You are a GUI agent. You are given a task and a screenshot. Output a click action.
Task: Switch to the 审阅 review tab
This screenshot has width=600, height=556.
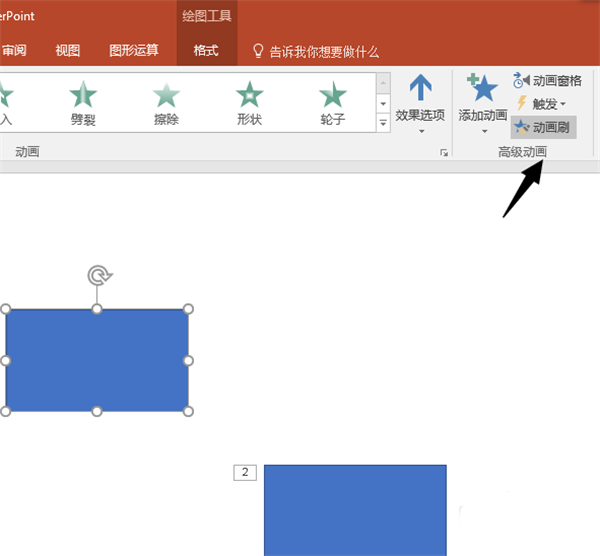(14, 51)
